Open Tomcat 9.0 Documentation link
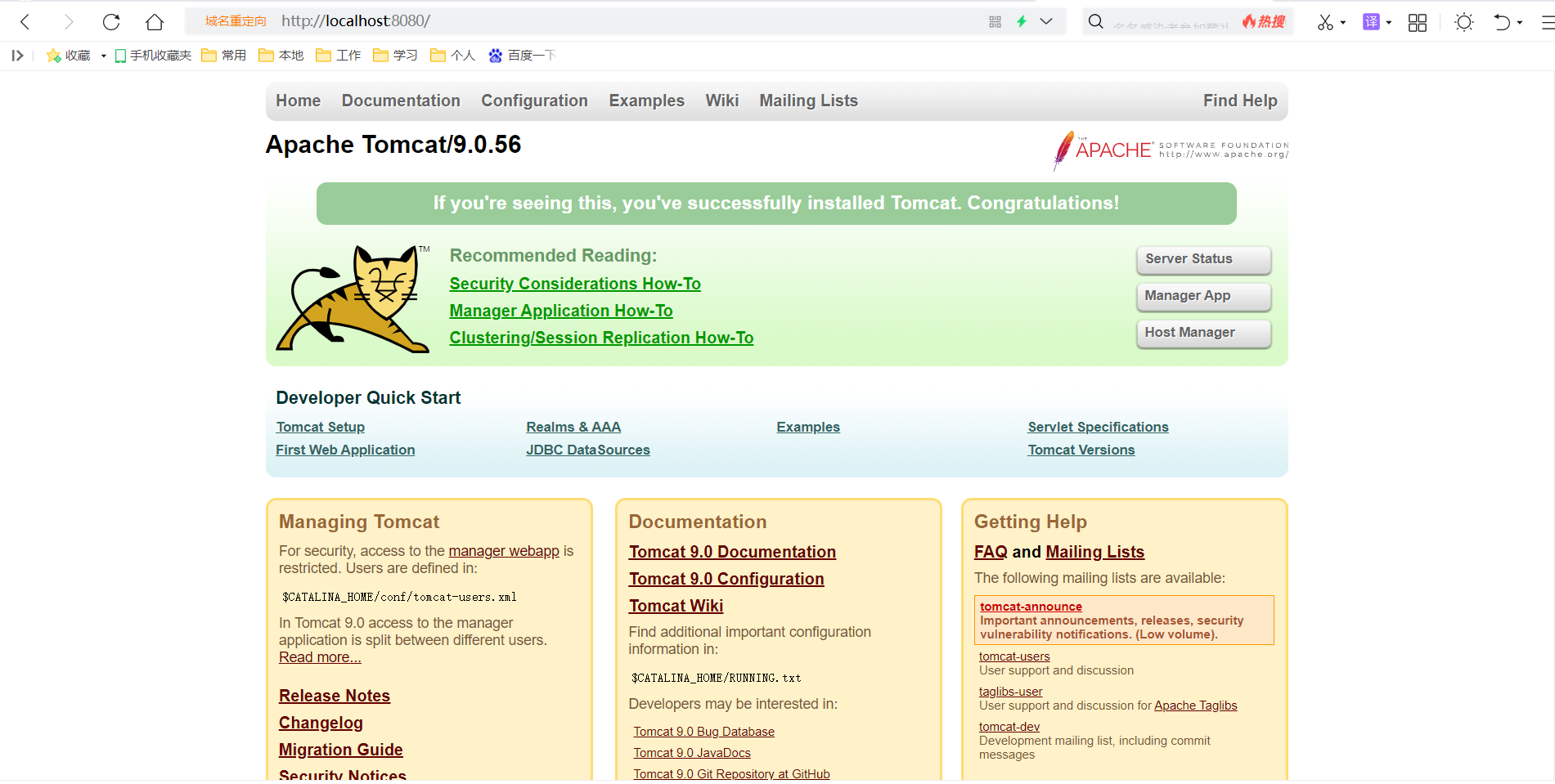This screenshot has width=1555, height=784. (732, 552)
